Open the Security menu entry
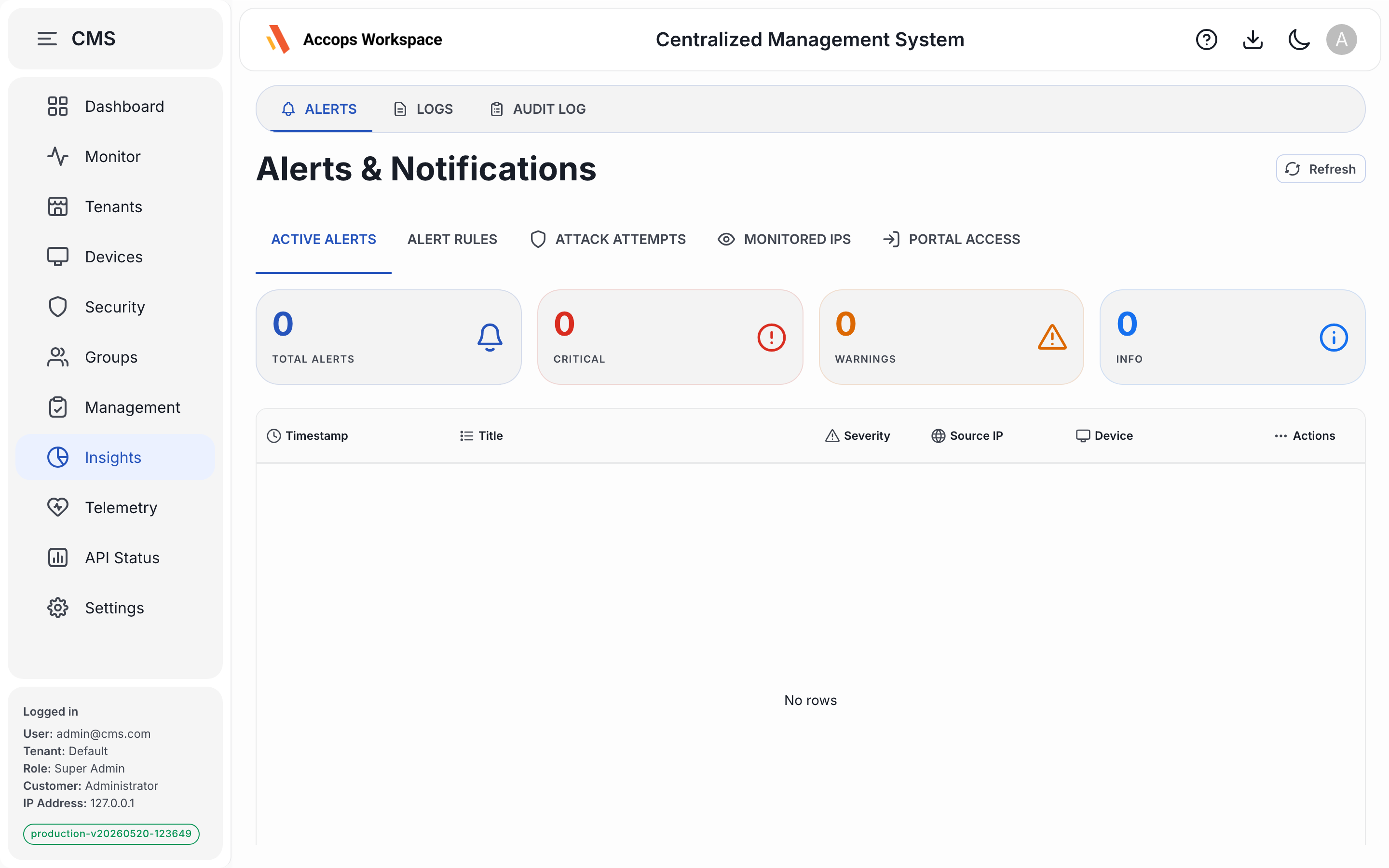 click(115, 307)
